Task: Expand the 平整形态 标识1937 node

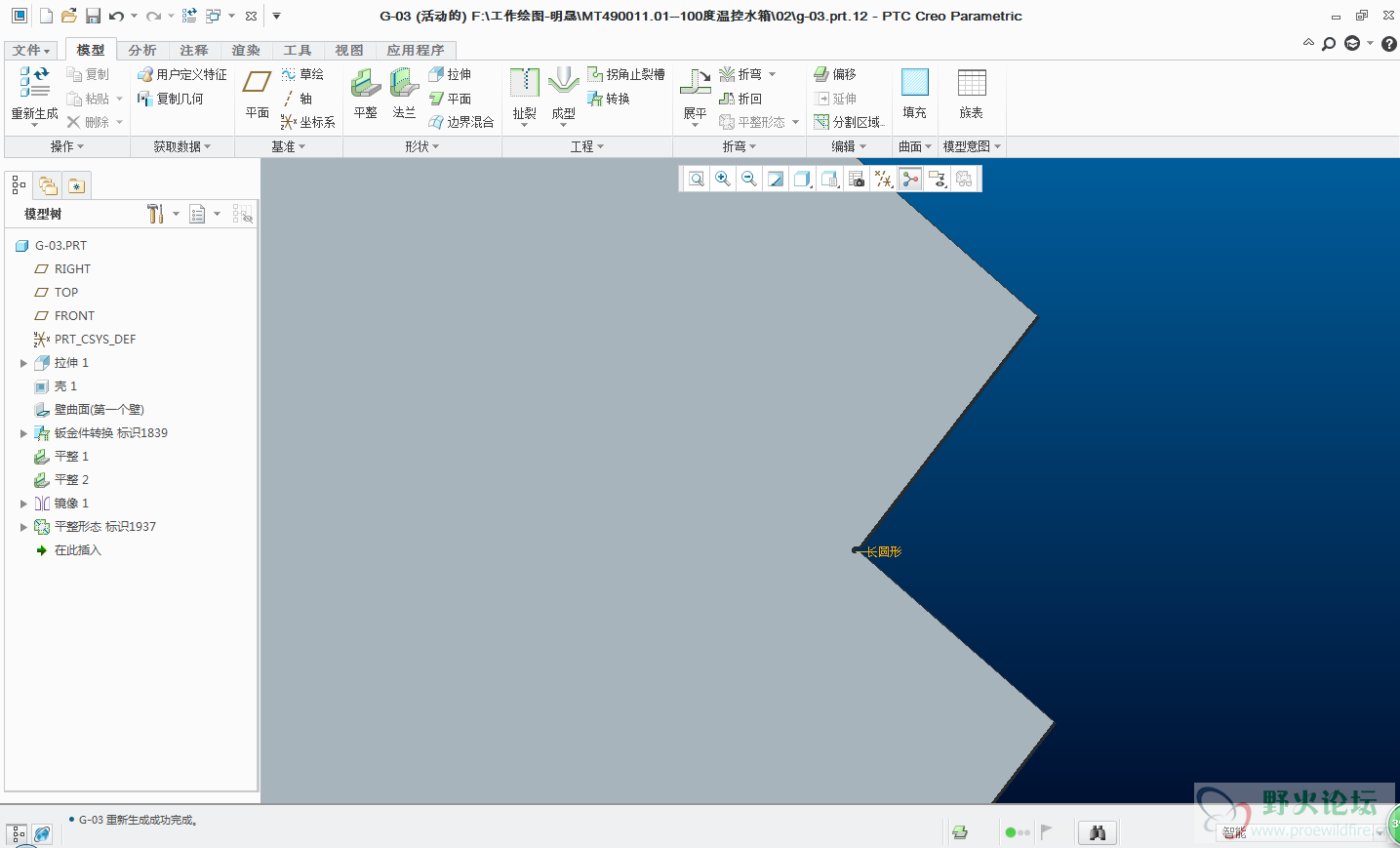Action: point(23,527)
